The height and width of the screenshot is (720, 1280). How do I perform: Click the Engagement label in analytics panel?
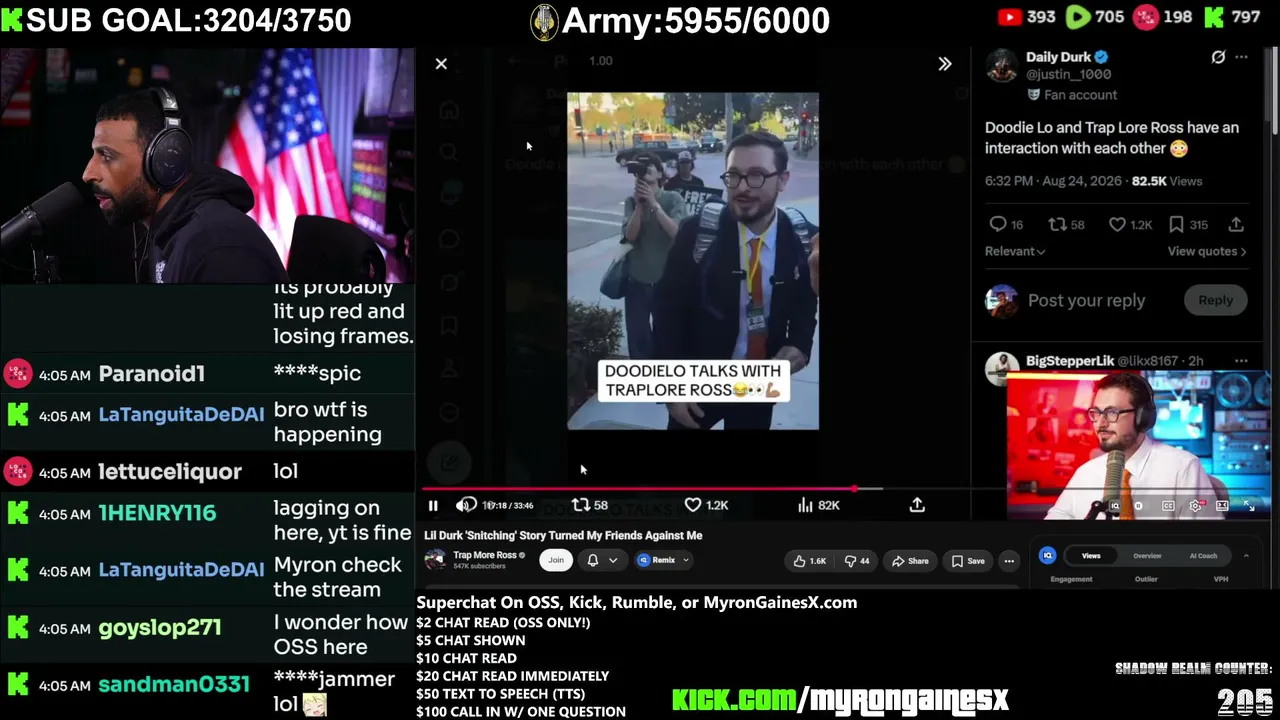[x=1071, y=579]
